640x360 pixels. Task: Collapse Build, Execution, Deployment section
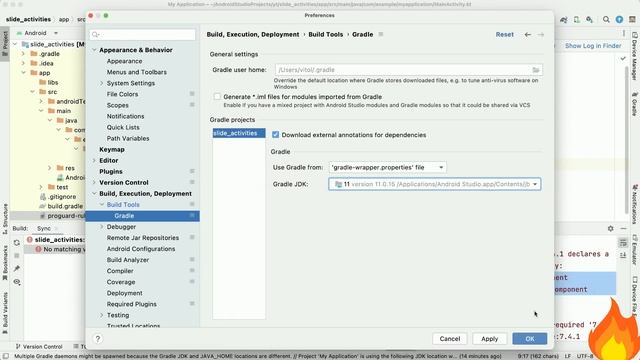pyautogui.click(x=94, y=193)
